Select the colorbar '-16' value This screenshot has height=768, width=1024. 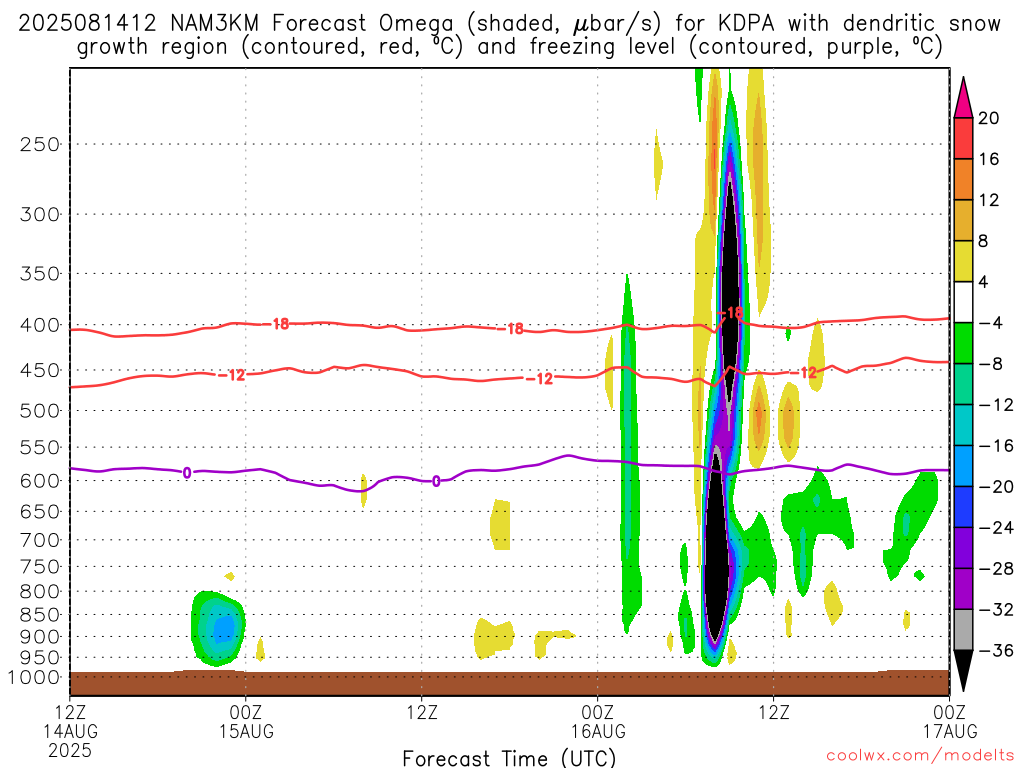coord(996,446)
